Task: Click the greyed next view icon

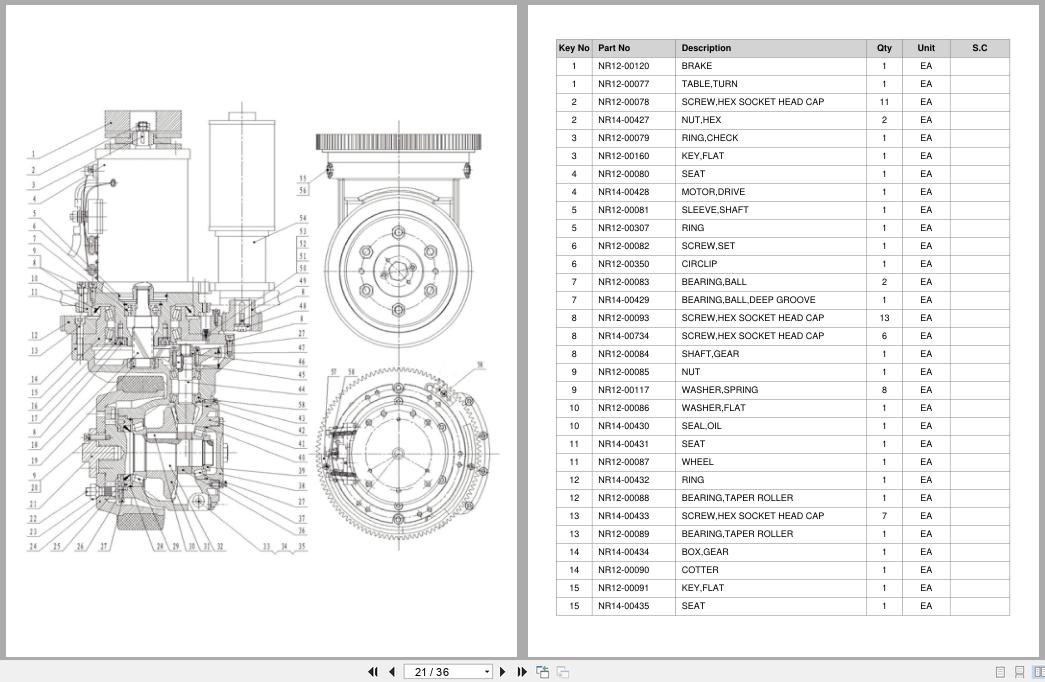Action: [x=563, y=672]
